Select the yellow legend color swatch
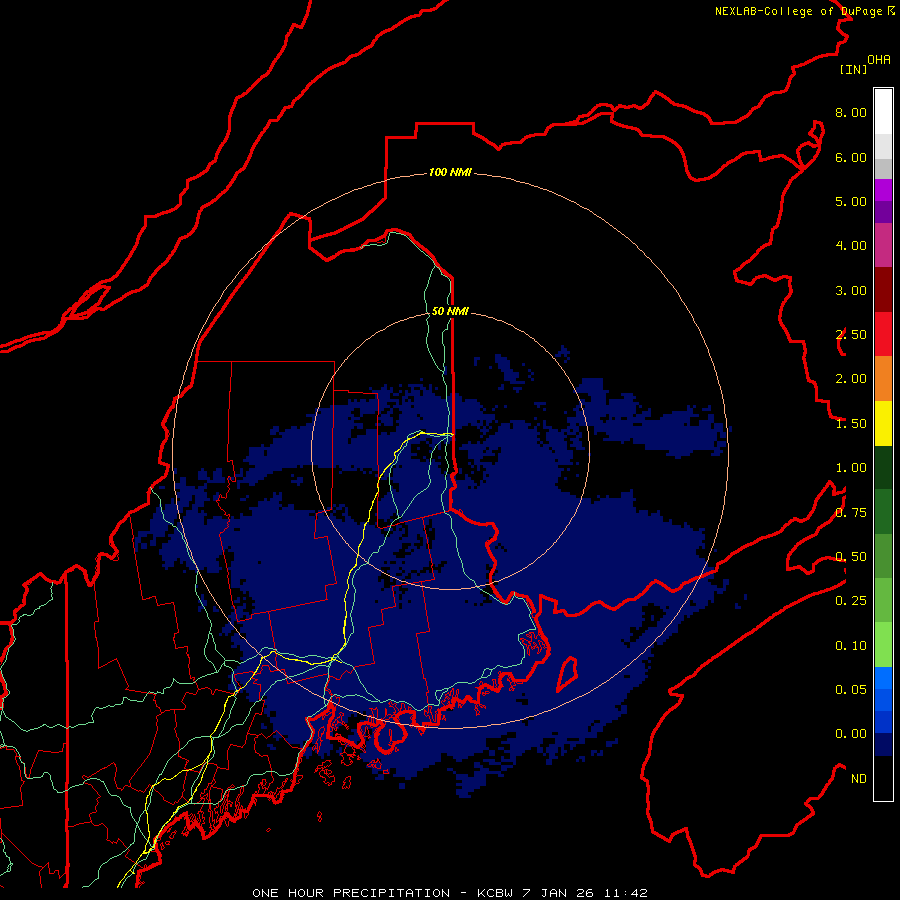 (883, 423)
